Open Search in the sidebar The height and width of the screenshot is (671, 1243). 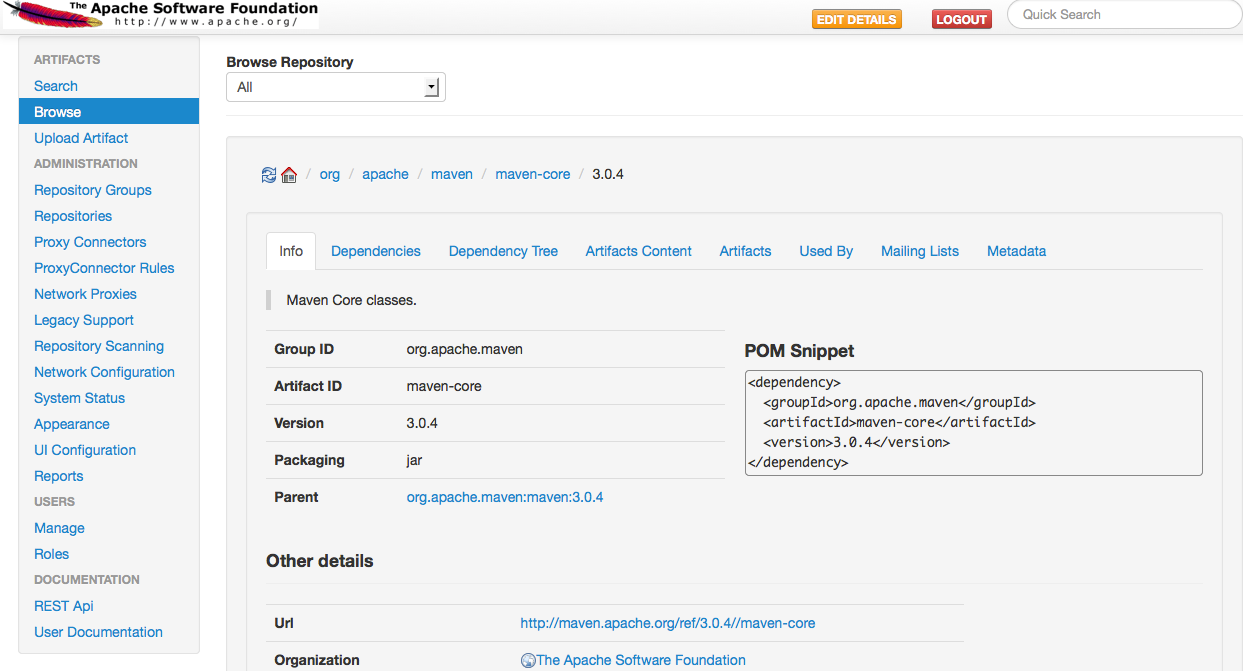(x=56, y=86)
